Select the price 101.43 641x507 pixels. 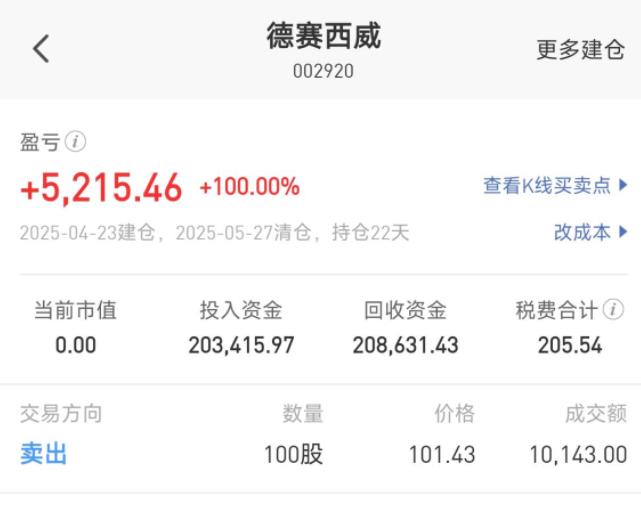tap(442, 455)
